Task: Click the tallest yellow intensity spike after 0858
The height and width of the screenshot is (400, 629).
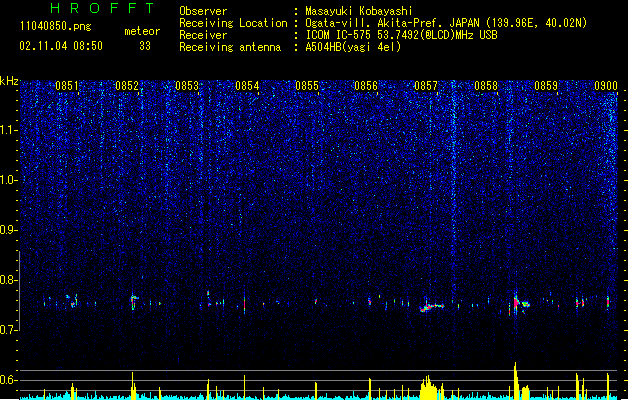Action: coord(515,380)
